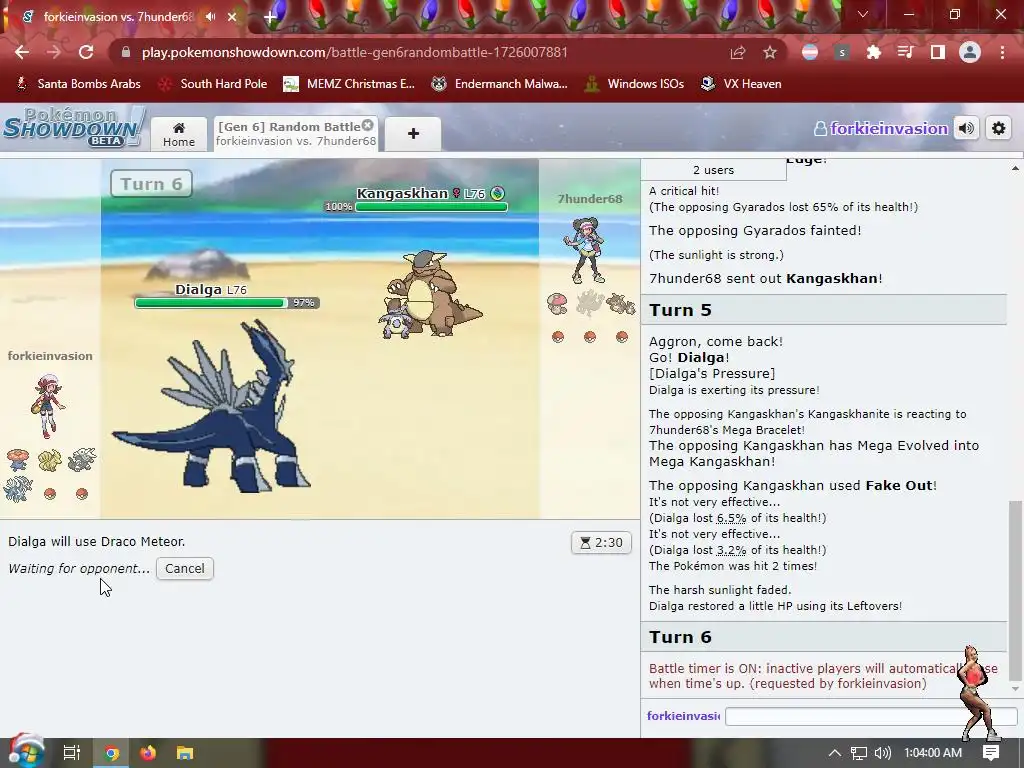
Task: Toggle the Chrome side panel
Action: pyautogui.click(x=938, y=52)
